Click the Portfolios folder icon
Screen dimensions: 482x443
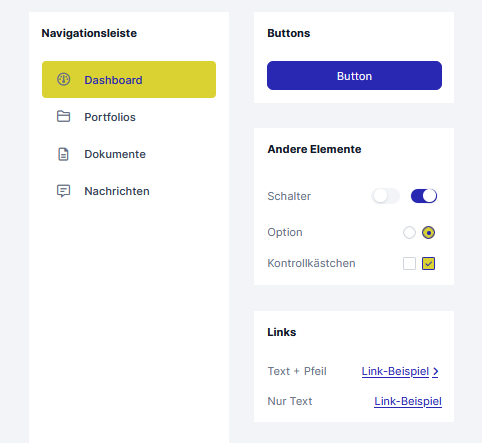(x=63, y=117)
